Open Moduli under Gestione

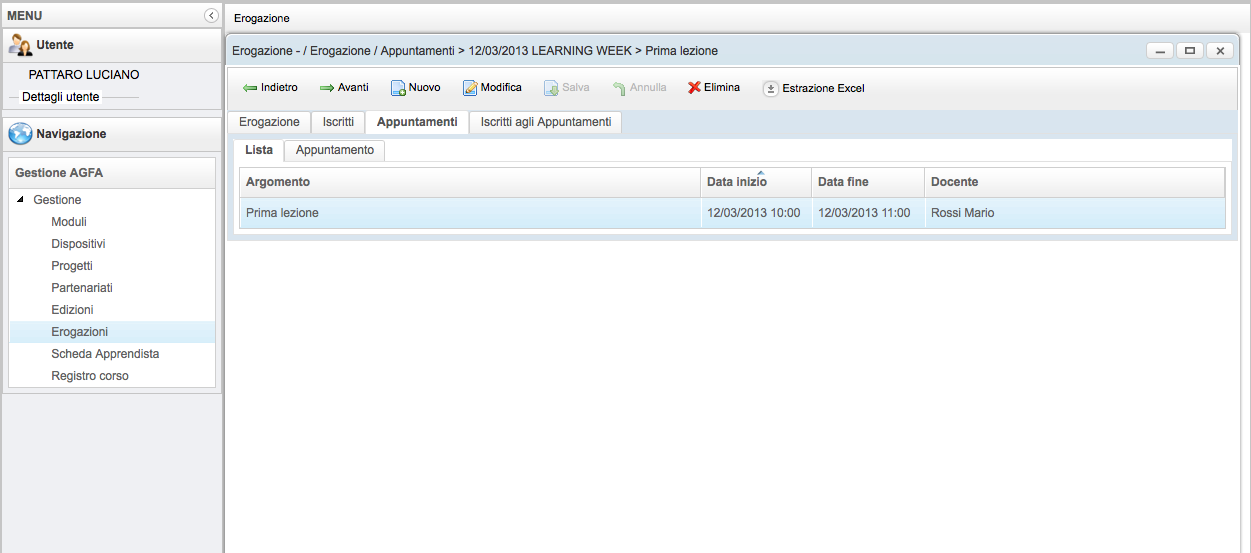point(69,222)
